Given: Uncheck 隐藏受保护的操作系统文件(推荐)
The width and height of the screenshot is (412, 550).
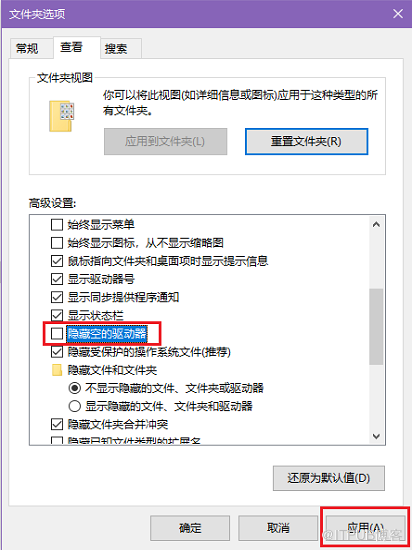Looking at the screenshot, I should point(57,352).
